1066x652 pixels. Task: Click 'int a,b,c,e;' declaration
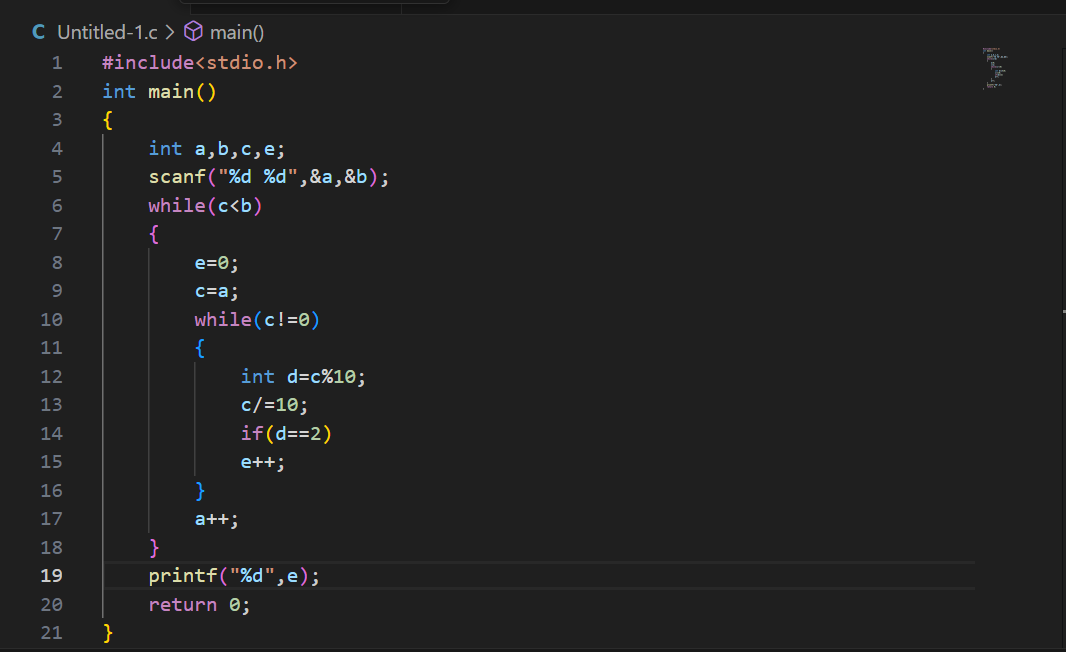217,149
